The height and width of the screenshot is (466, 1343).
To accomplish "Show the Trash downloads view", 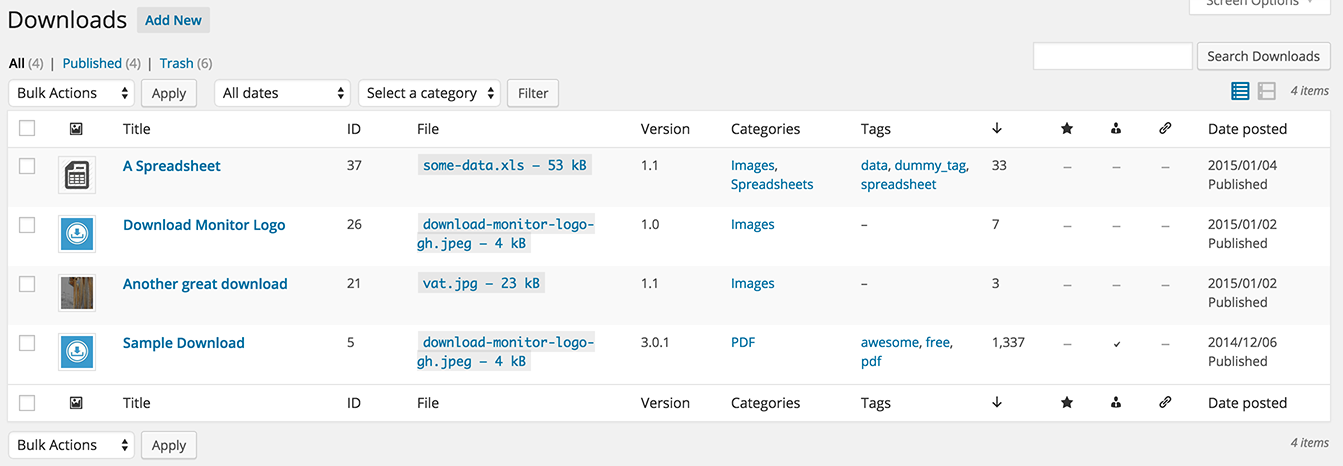I will pyautogui.click(x=176, y=63).
